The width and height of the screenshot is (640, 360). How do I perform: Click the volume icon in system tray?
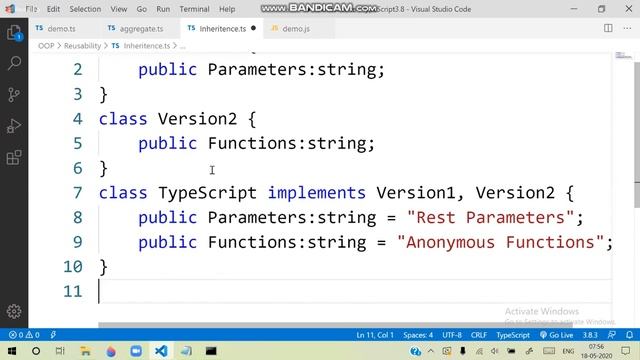tap(495, 351)
